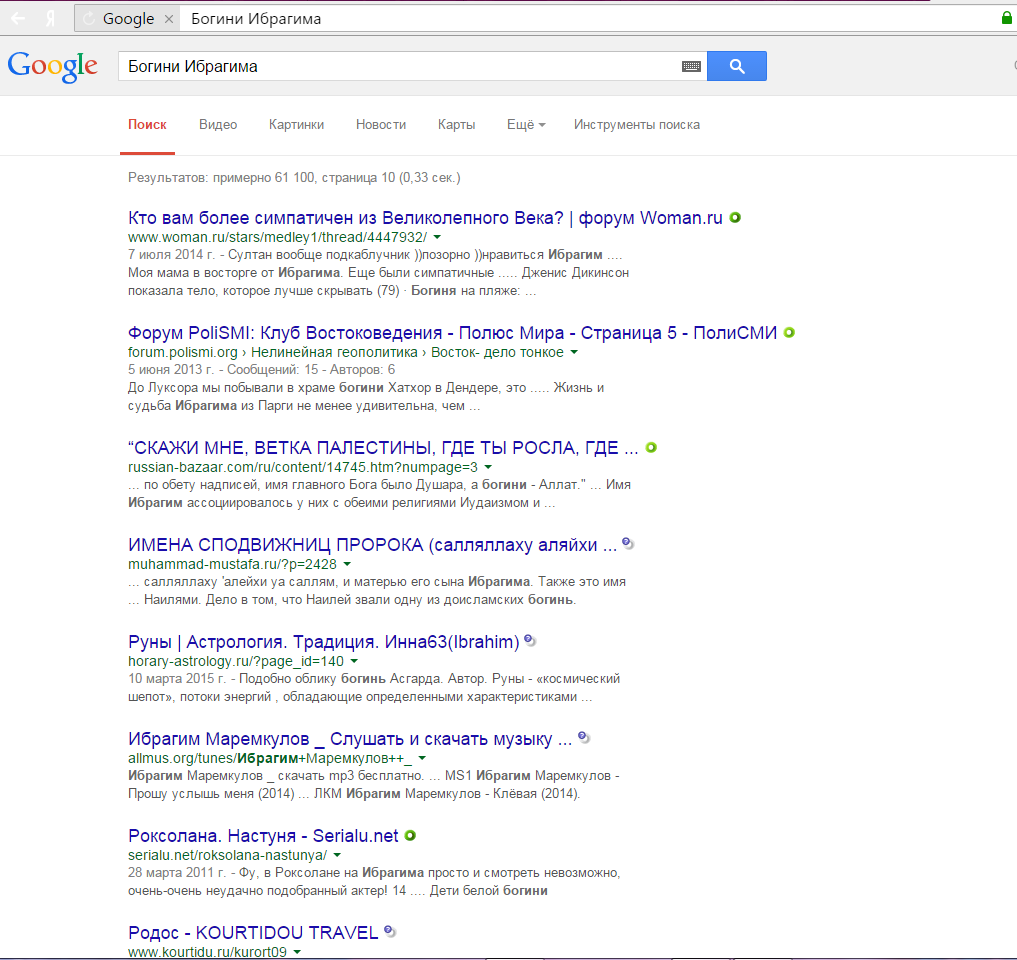1017x960 pixels.
Task: Open 'ИМЕНА СПОДВИЖНИЦ ПРОРОКА' result
Action: [x=372, y=545]
